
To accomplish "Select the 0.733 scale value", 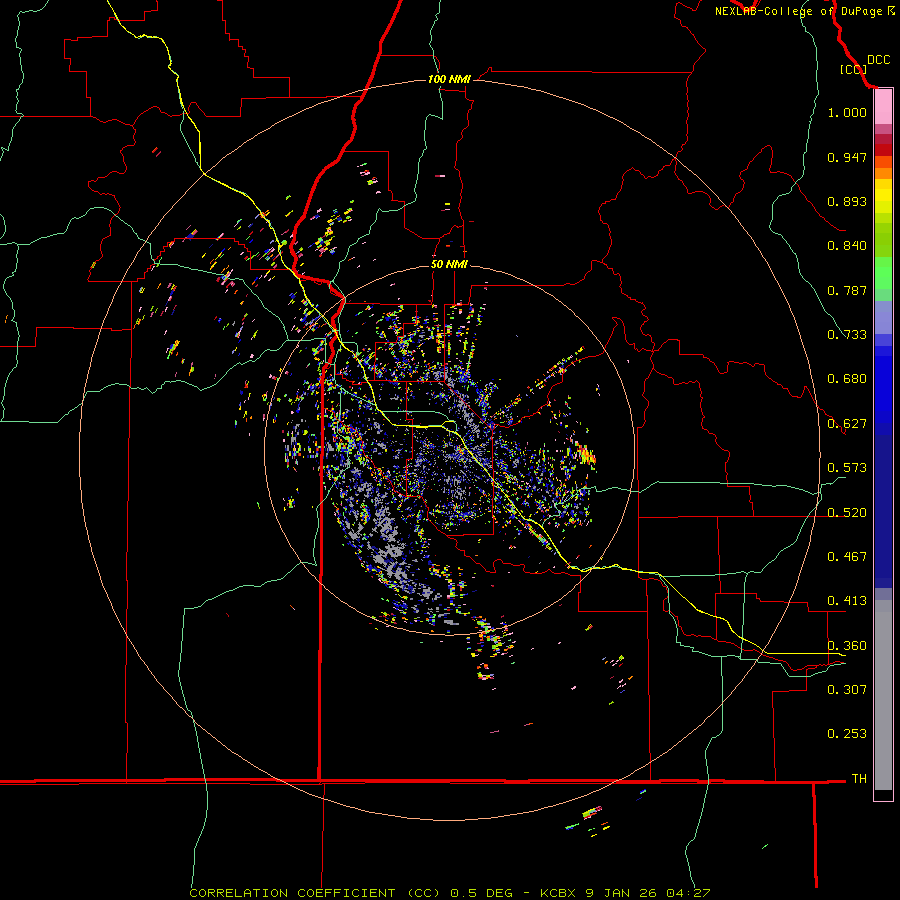I will tap(847, 335).
